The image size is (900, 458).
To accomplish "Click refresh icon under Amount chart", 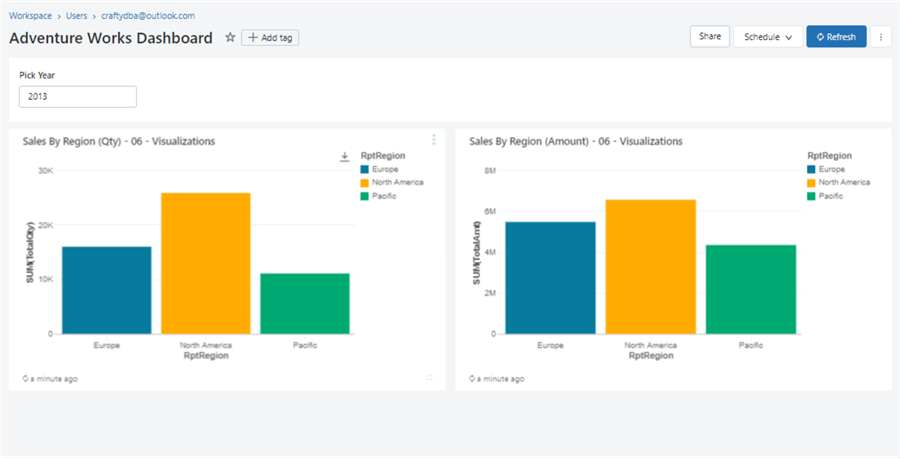I will click(472, 379).
